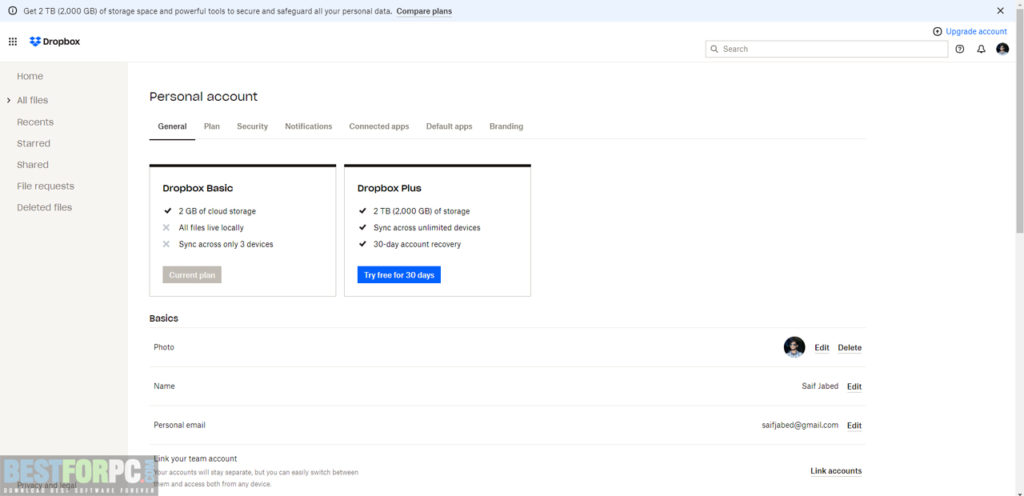Dismiss the storage promotion banner

(1000, 11)
